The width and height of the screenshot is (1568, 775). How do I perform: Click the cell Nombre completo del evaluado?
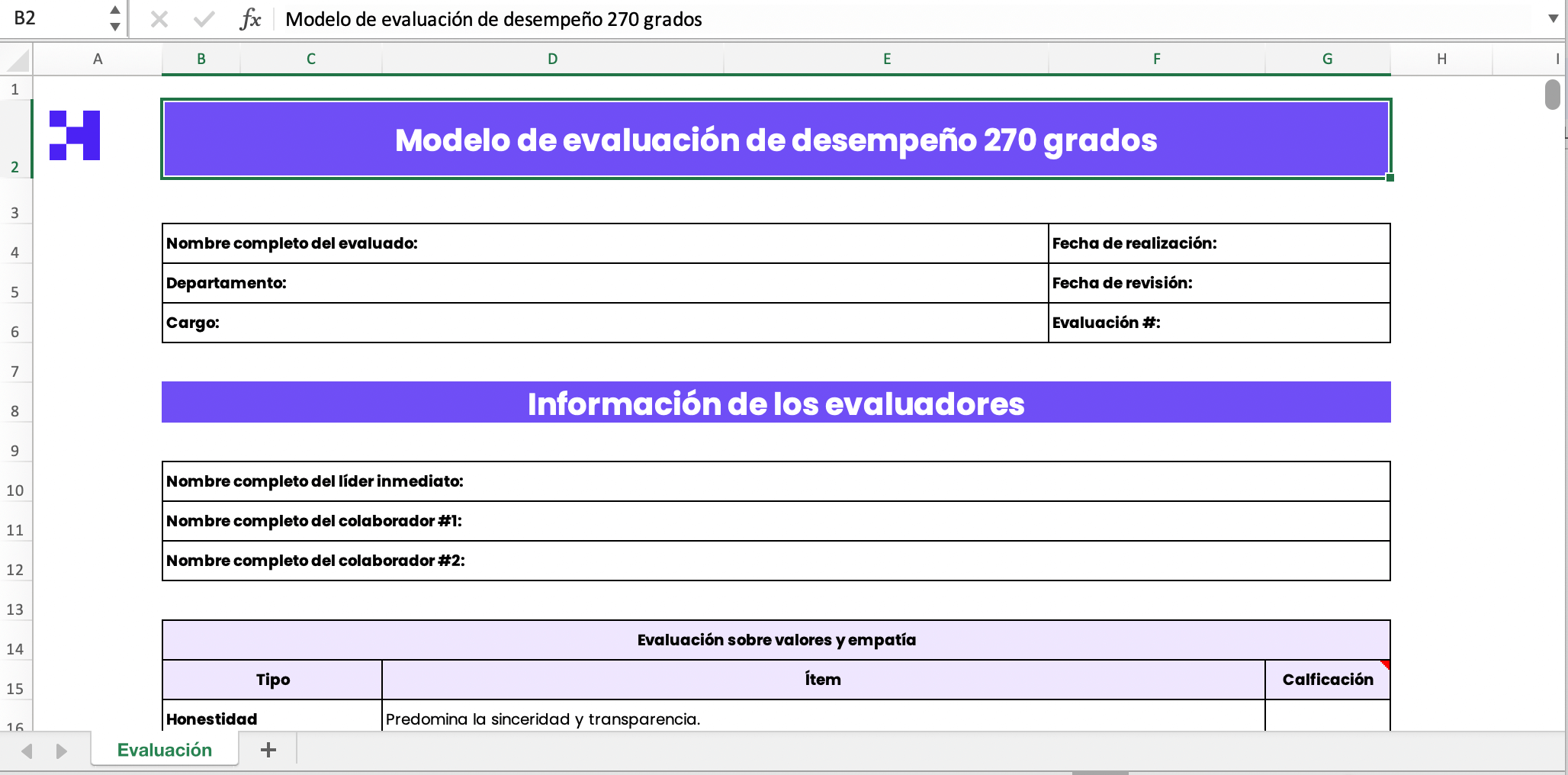292,243
